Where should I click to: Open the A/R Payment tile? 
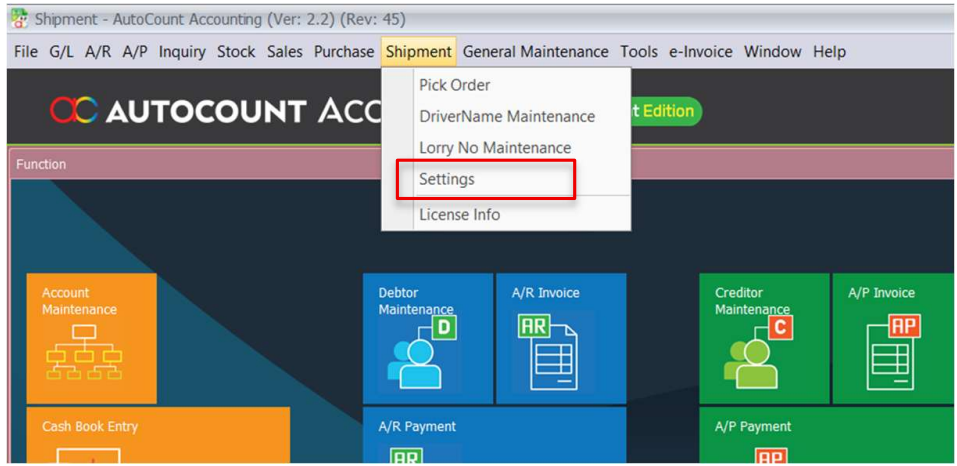pyautogui.click(x=494, y=435)
